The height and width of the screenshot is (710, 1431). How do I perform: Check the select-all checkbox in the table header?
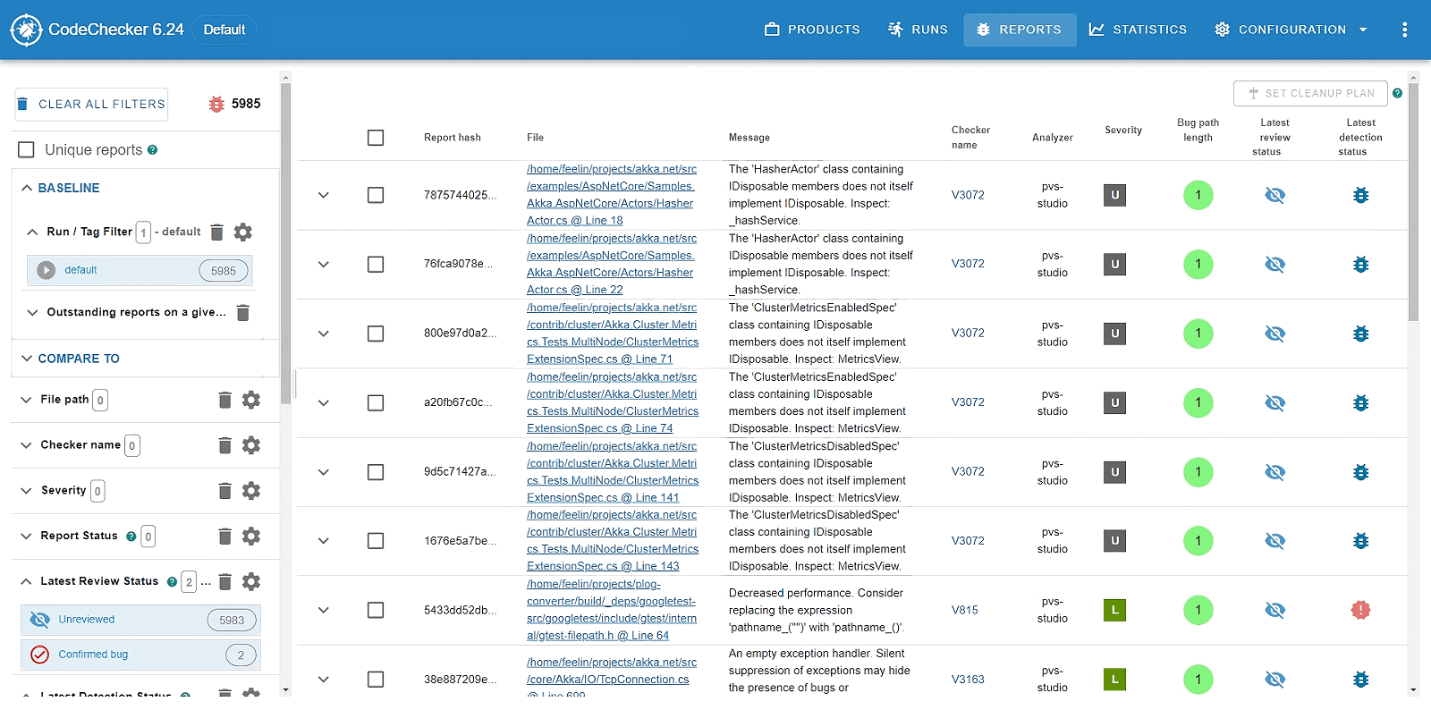pyautogui.click(x=376, y=137)
